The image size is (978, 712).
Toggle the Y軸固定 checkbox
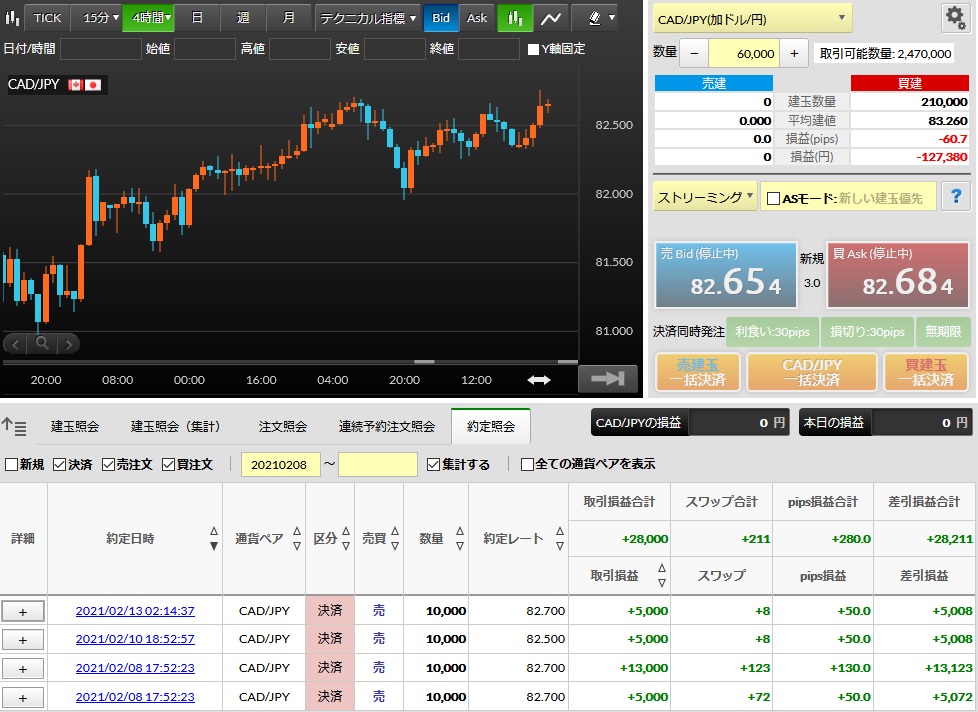533,49
